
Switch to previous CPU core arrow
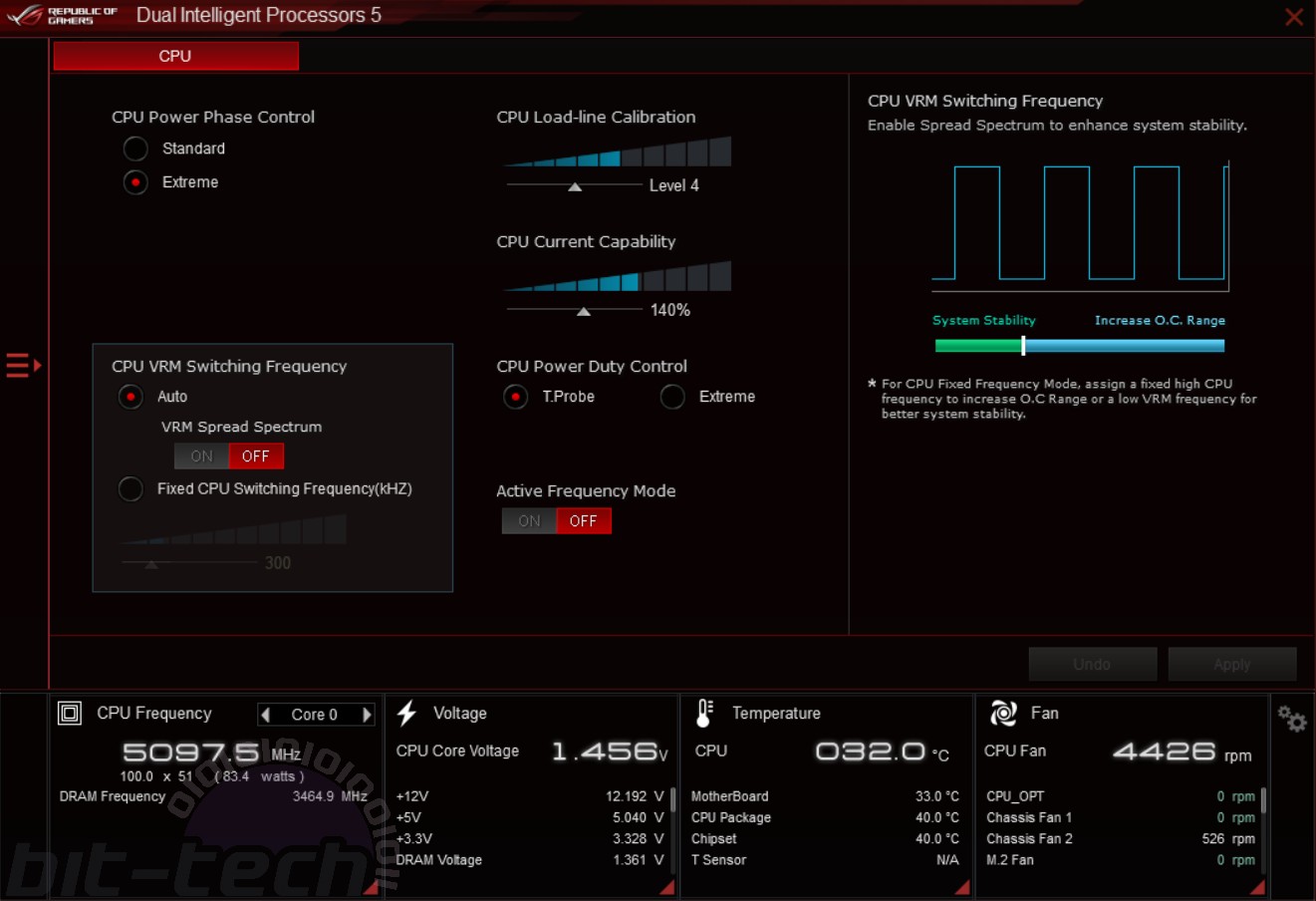click(x=265, y=715)
